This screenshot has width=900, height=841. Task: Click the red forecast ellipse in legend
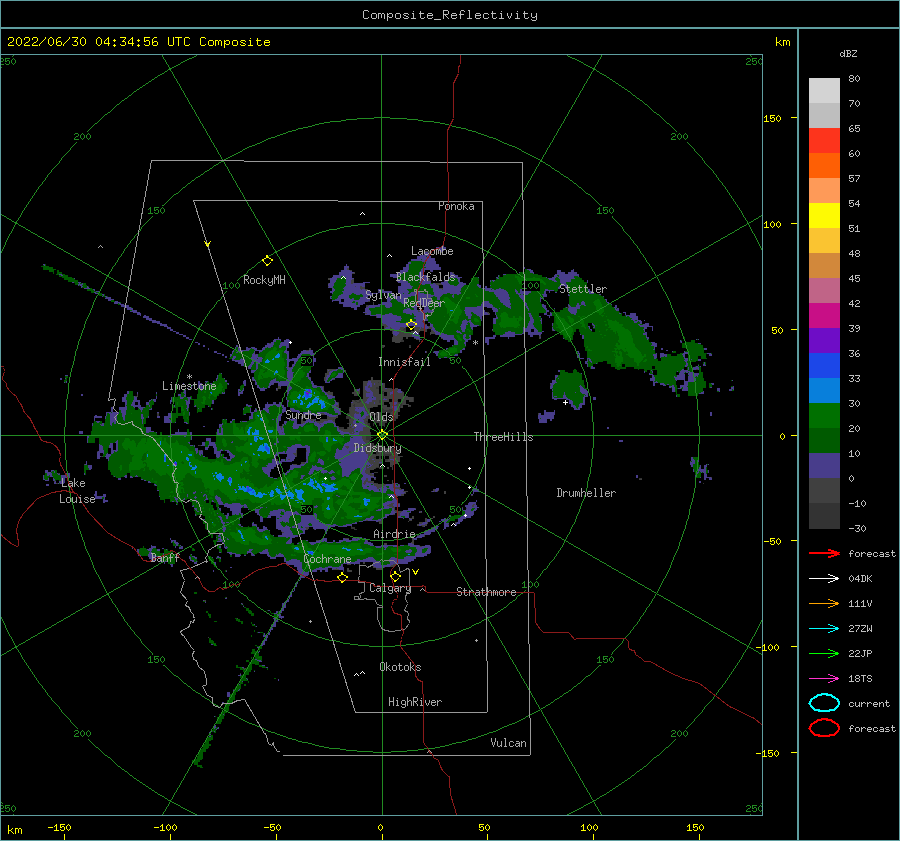point(824,728)
